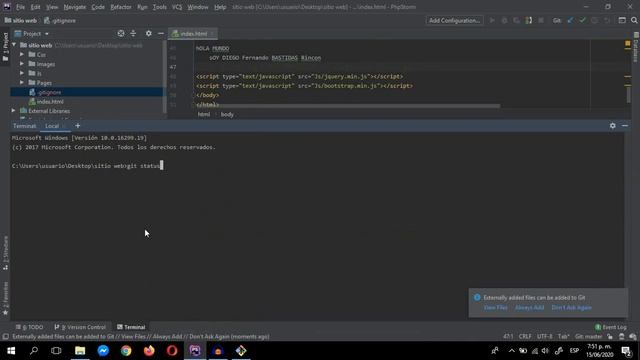Click Add Configuration button
This screenshot has width=640, height=360.
[454, 20]
